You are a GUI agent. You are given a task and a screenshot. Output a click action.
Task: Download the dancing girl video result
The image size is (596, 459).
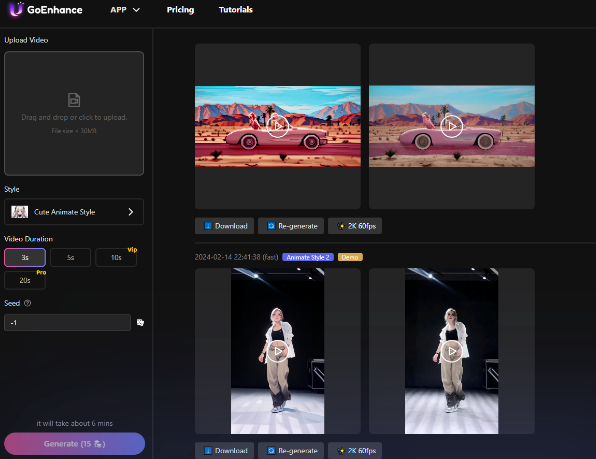pos(224,451)
